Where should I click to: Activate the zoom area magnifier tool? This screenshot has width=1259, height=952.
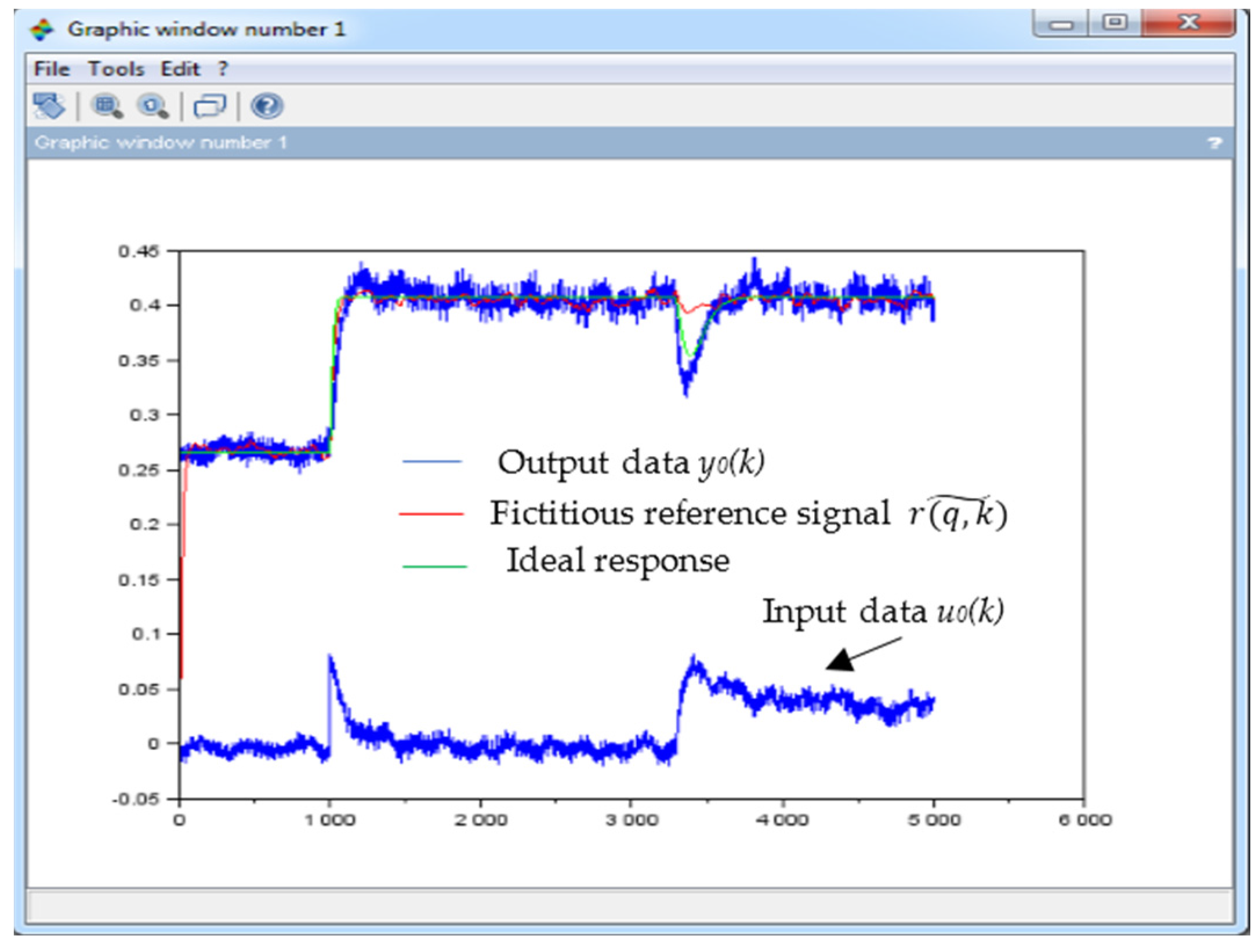(107, 106)
